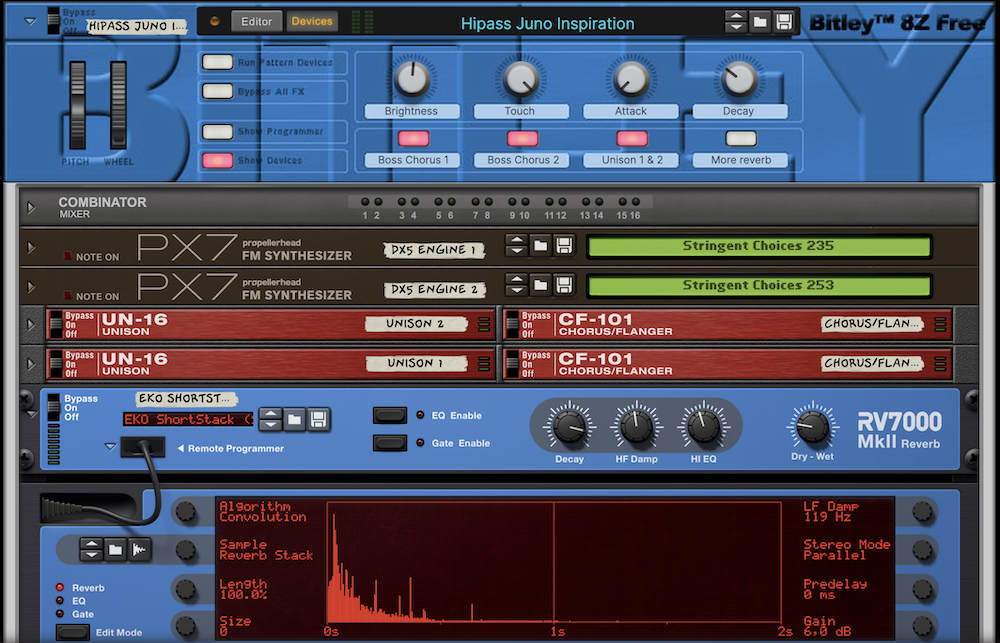Screen dimensions: 1000x643
Task: Enable RV7000 Gate Enable button
Action: coord(390,443)
